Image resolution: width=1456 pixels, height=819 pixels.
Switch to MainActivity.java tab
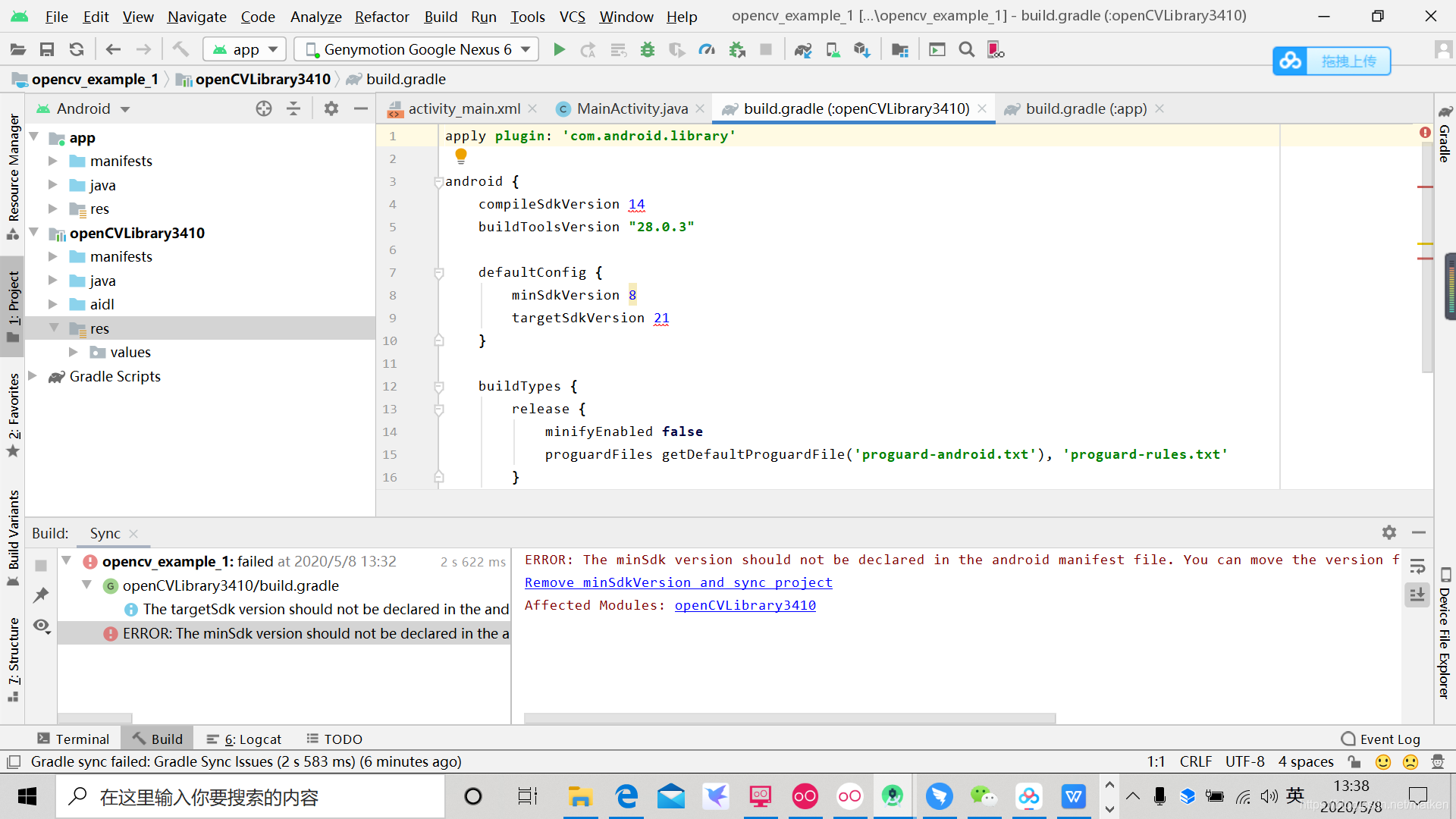point(632,108)
